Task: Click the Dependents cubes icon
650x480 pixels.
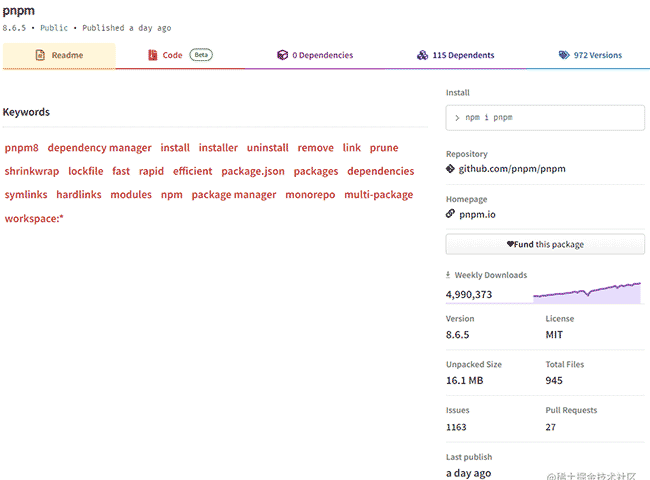Action: [422, 55]
